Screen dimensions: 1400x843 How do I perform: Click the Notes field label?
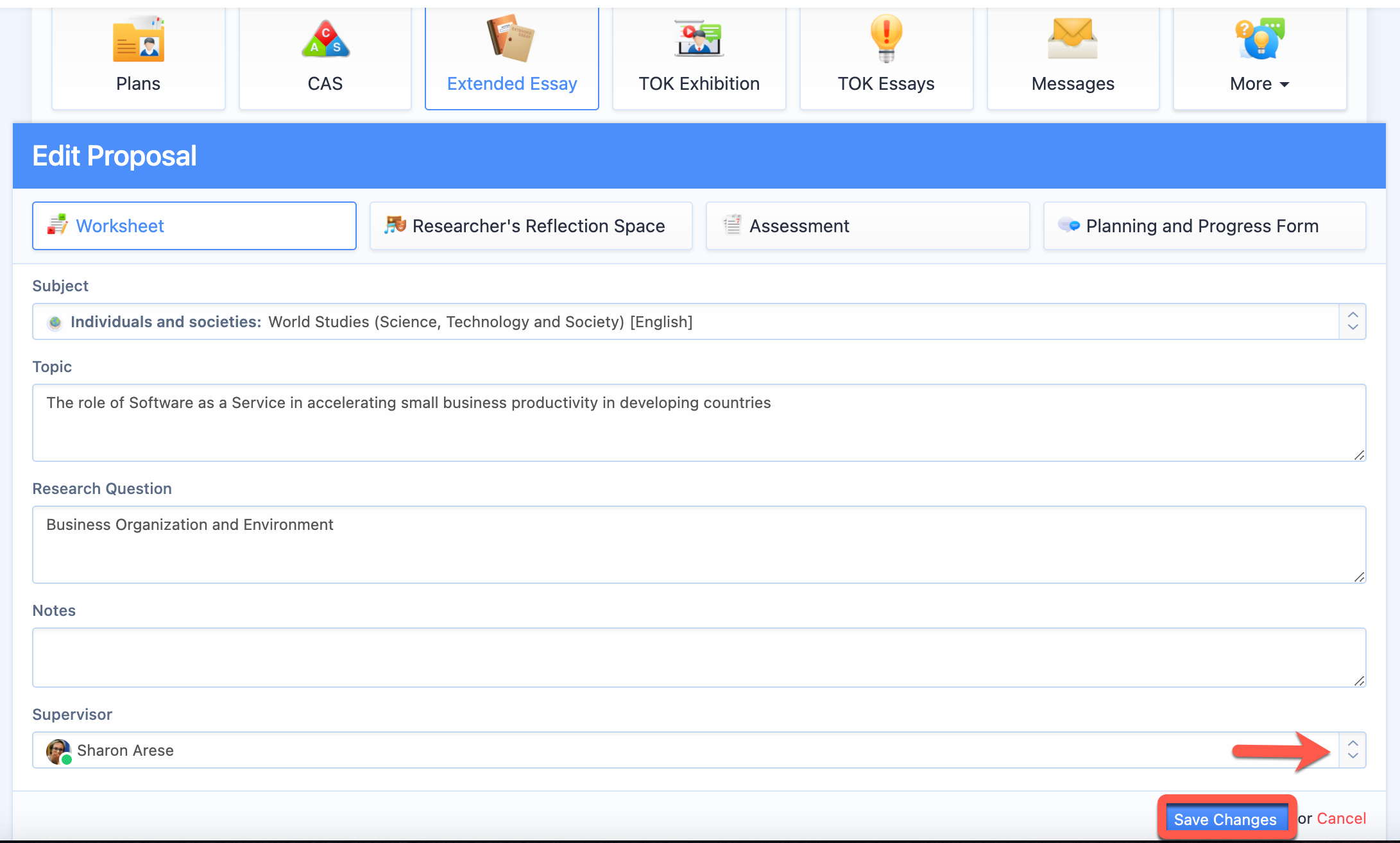click(54, 611)
